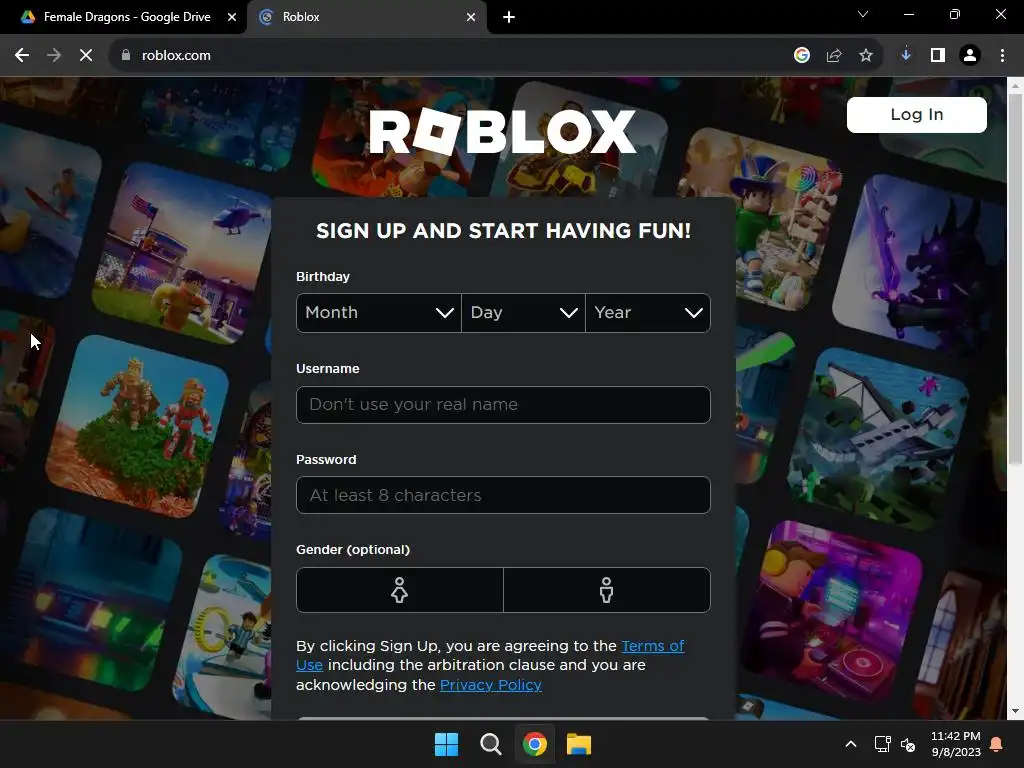Screen dimensions: 1024x768
Task: Click the Chrome taskbar icon
Action: point(534,744)
